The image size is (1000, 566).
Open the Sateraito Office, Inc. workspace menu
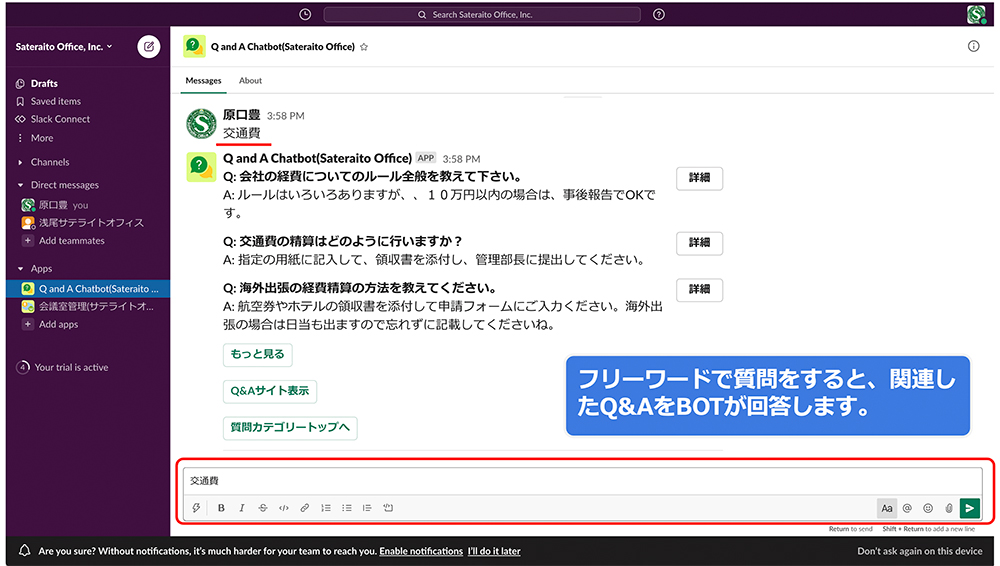pos(64,47)
